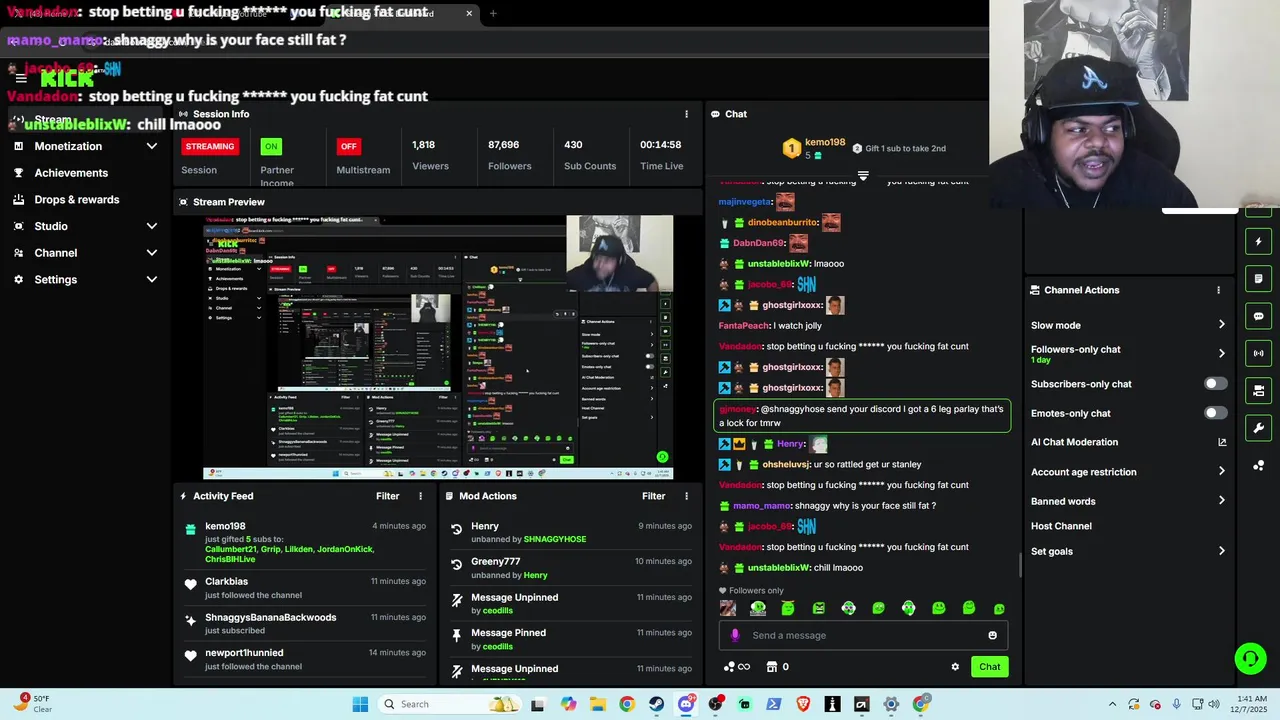Click the chat bubble sidebar icon
The height and width of the screenshot is (720, 1280).
(1258, 316)
